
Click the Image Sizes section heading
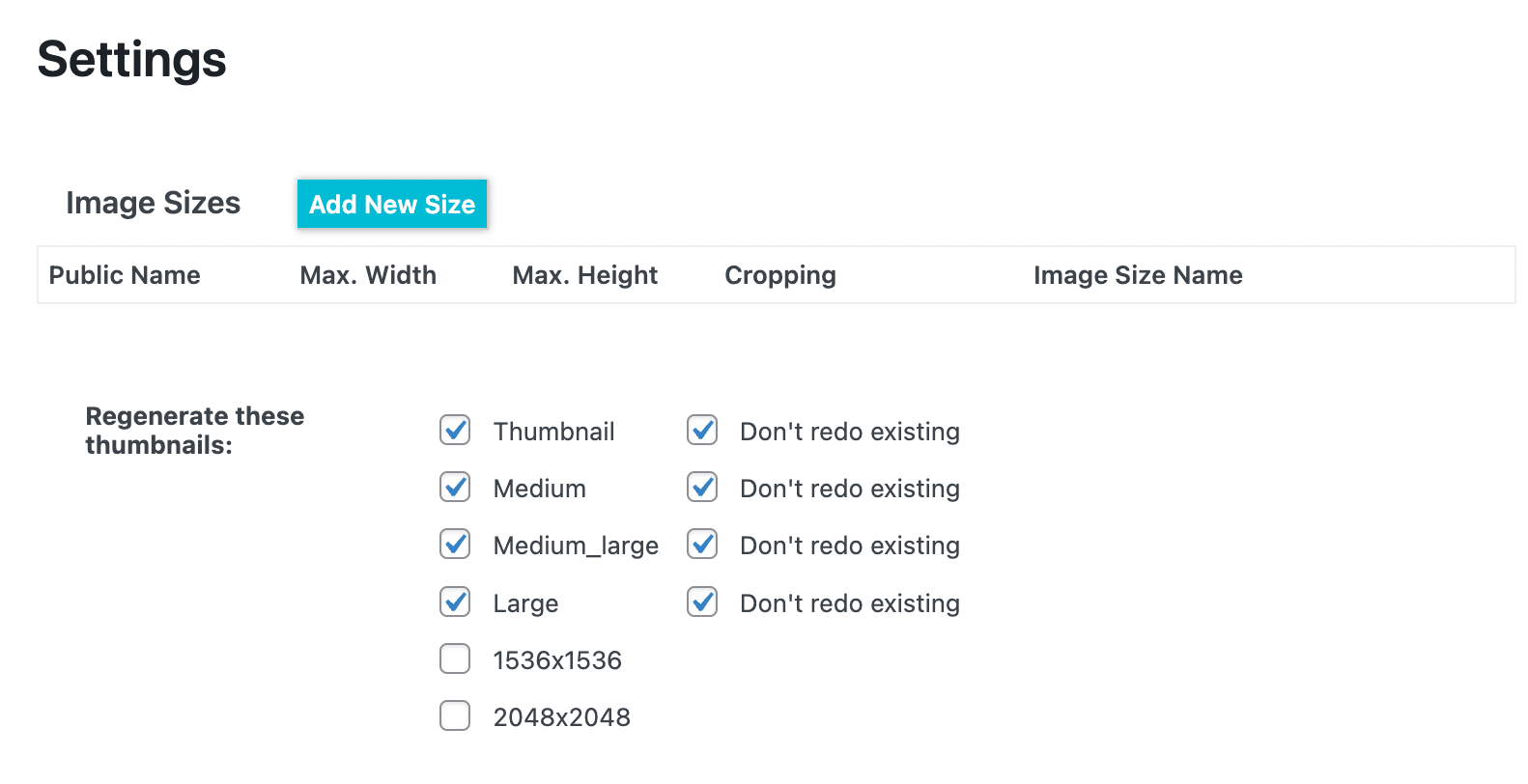[x=153, y=203]
